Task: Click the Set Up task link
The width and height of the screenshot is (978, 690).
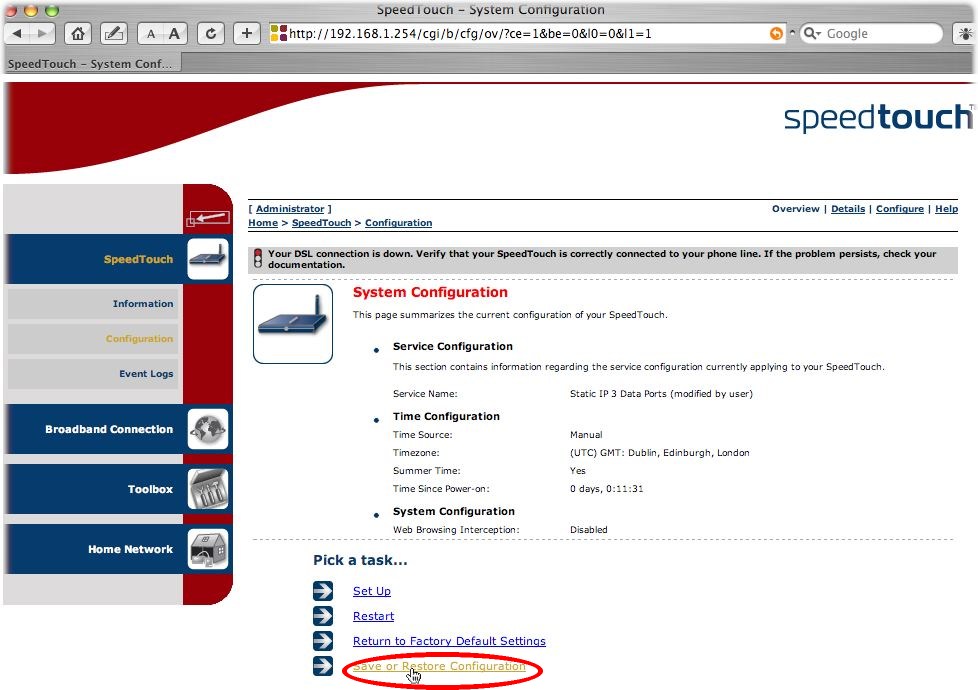Action: (372, 591)
